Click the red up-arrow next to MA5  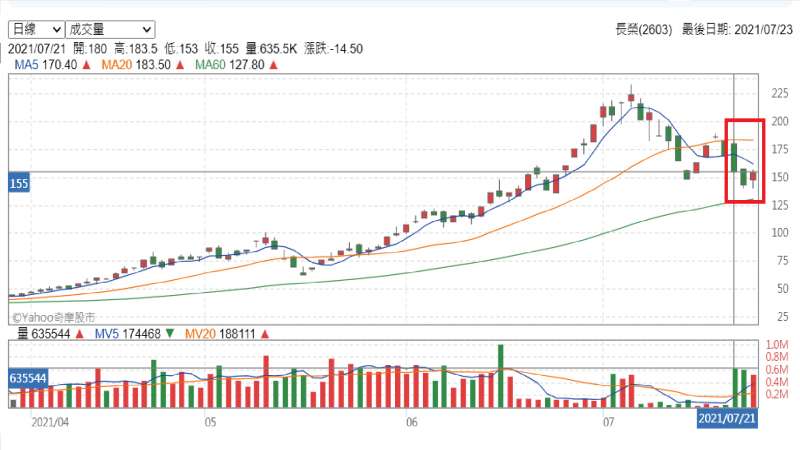(x=86, y=65)
